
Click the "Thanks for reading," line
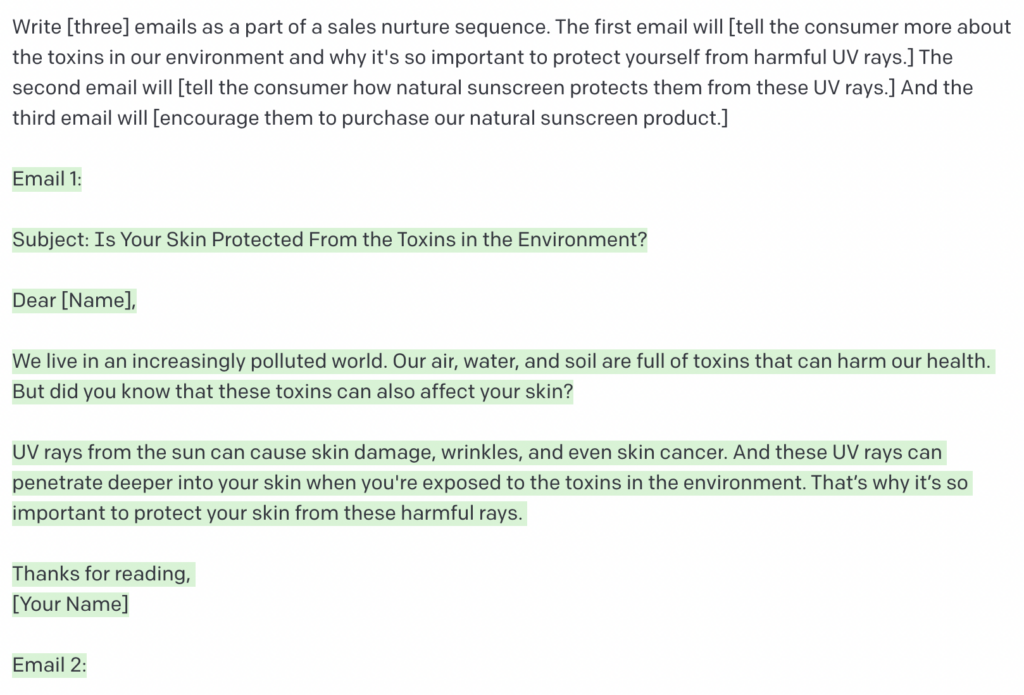(102, 574)
